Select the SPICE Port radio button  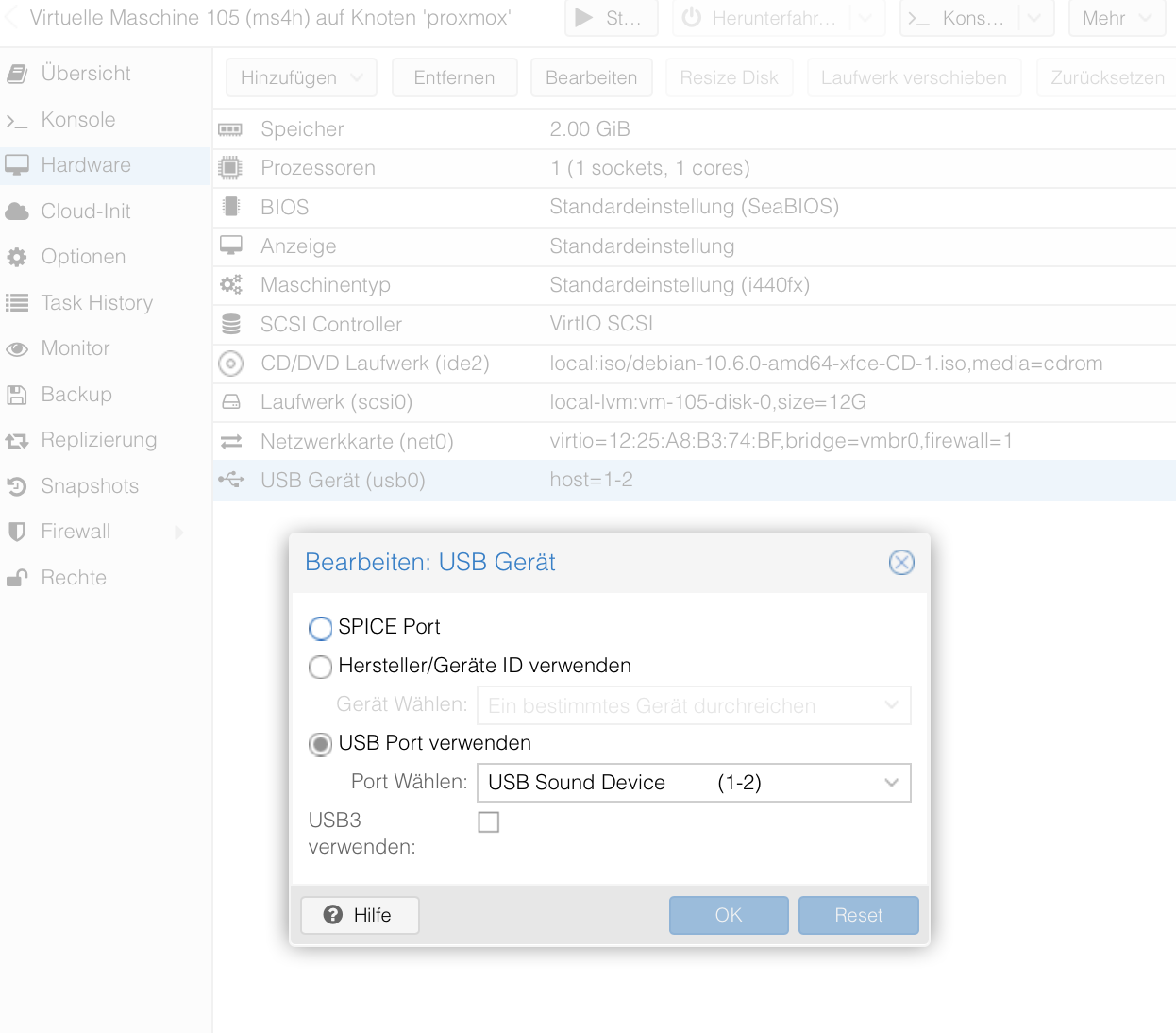pyautogui.click(x=321, y=628)
